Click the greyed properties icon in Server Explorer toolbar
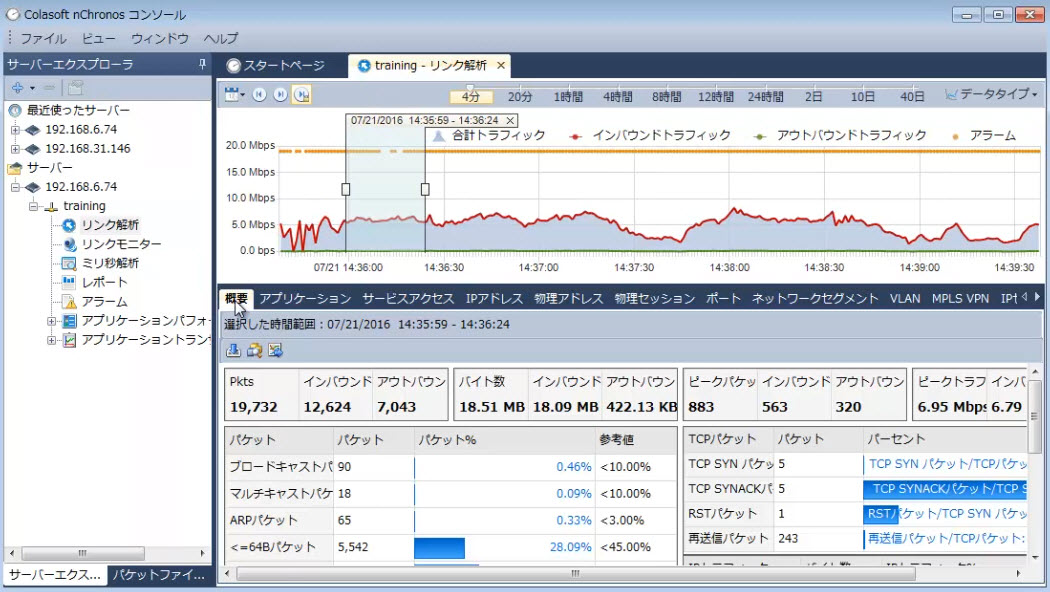1050x592 pixels. [x=75, y=88]
